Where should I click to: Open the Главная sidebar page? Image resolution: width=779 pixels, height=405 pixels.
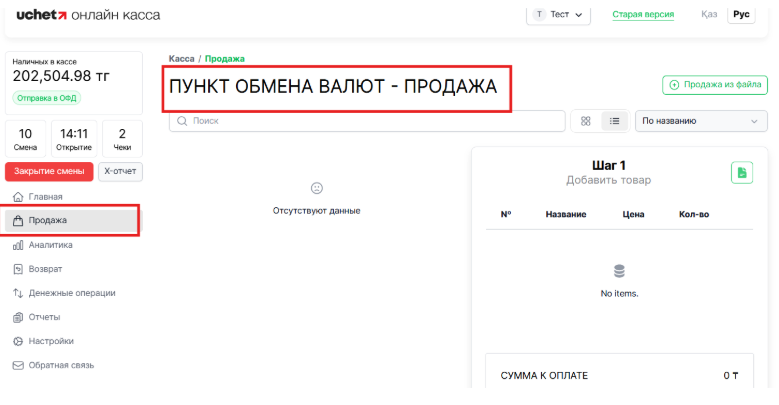46,197
